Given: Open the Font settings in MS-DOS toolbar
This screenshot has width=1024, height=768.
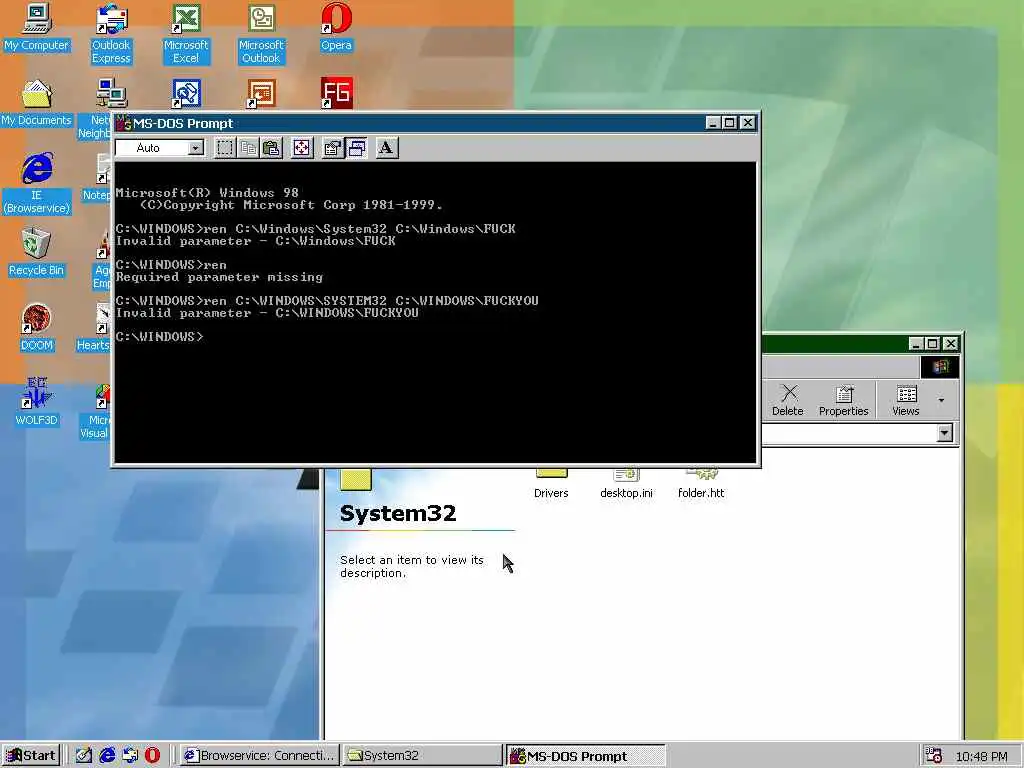Looking at the screenshot, I should coord(387,148).
